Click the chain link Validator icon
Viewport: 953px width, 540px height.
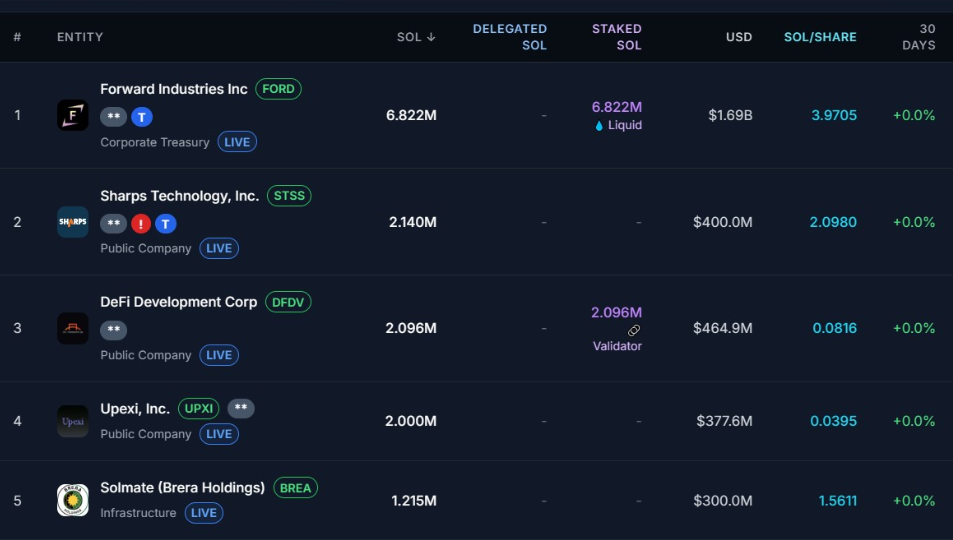click(633, 330)
